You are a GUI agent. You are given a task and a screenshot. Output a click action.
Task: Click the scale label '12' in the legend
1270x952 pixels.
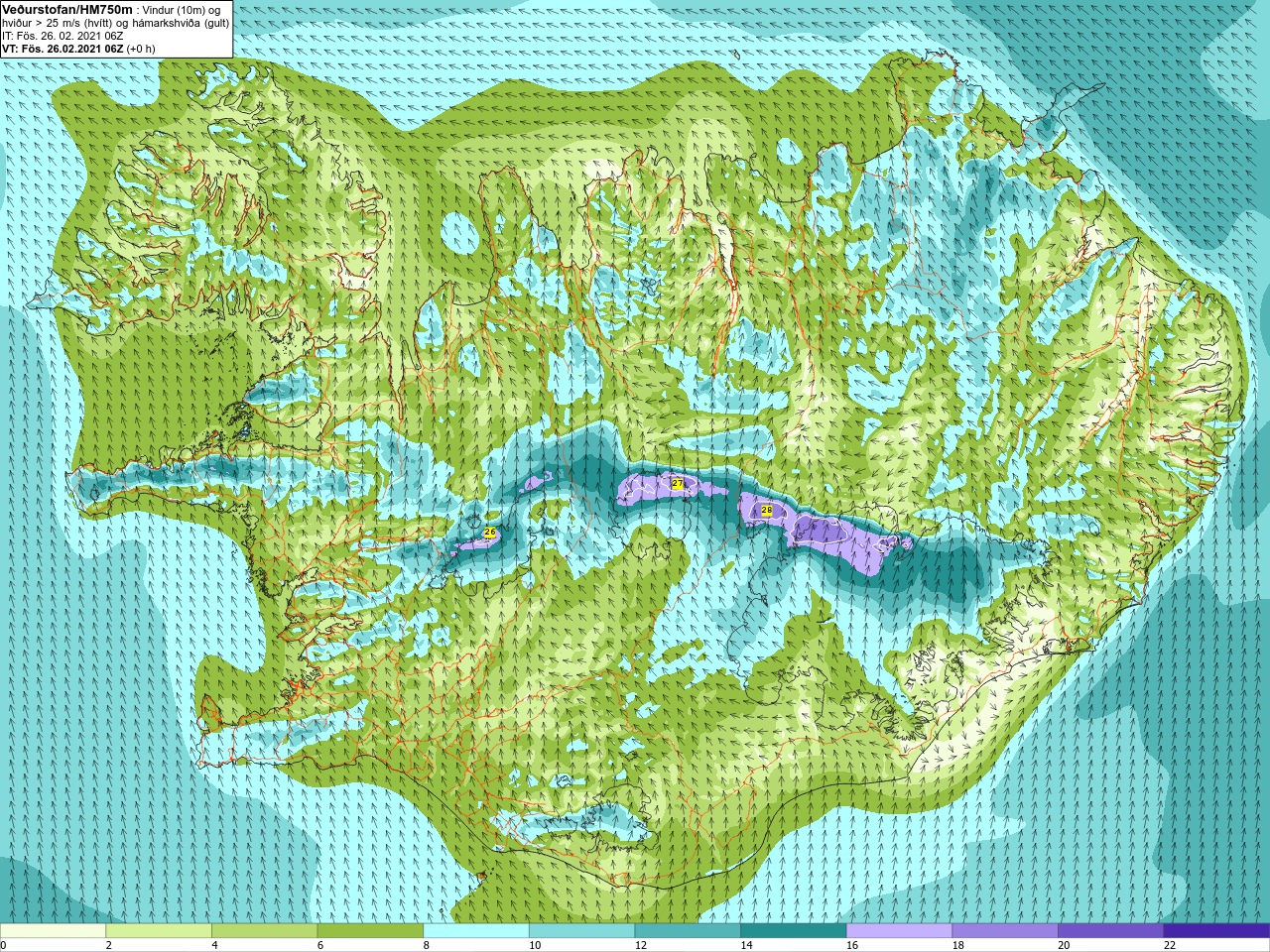(x=641, y=946)
